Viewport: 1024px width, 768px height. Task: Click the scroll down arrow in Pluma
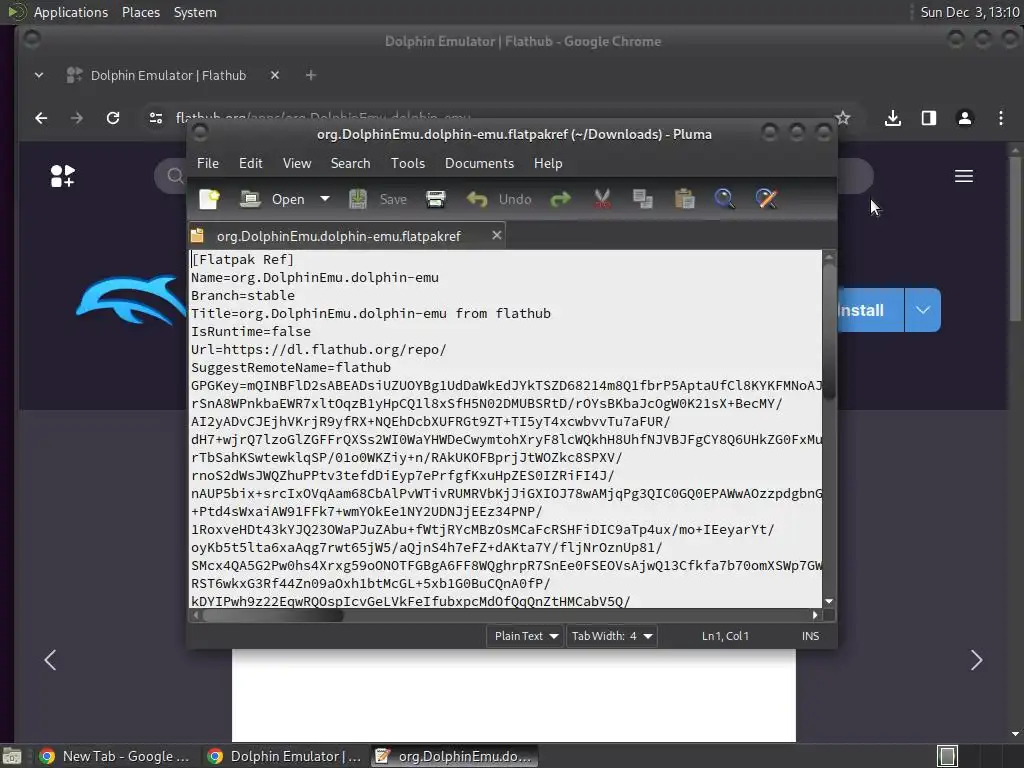(829, 601)
